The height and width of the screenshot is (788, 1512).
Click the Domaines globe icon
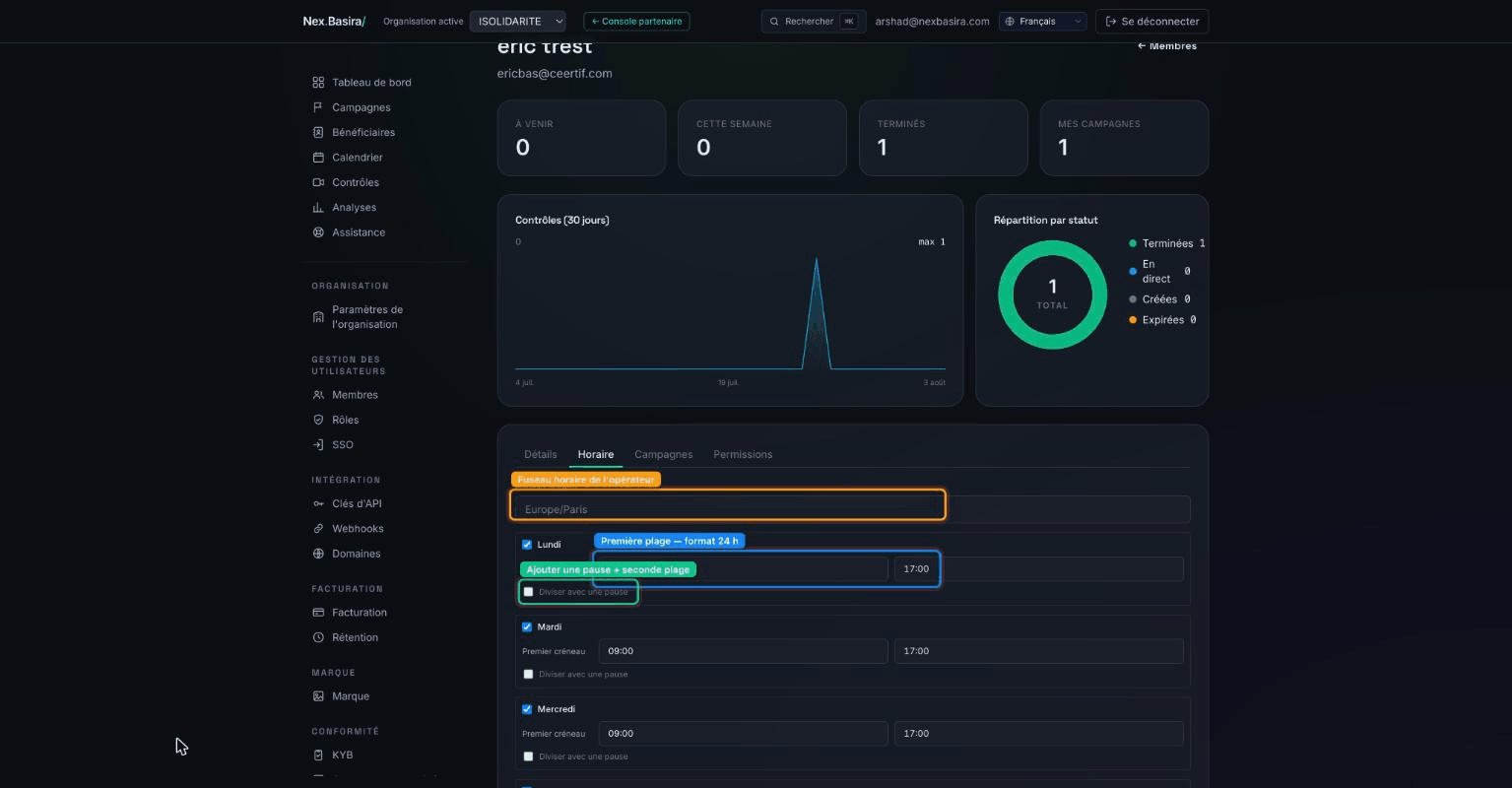318,554
